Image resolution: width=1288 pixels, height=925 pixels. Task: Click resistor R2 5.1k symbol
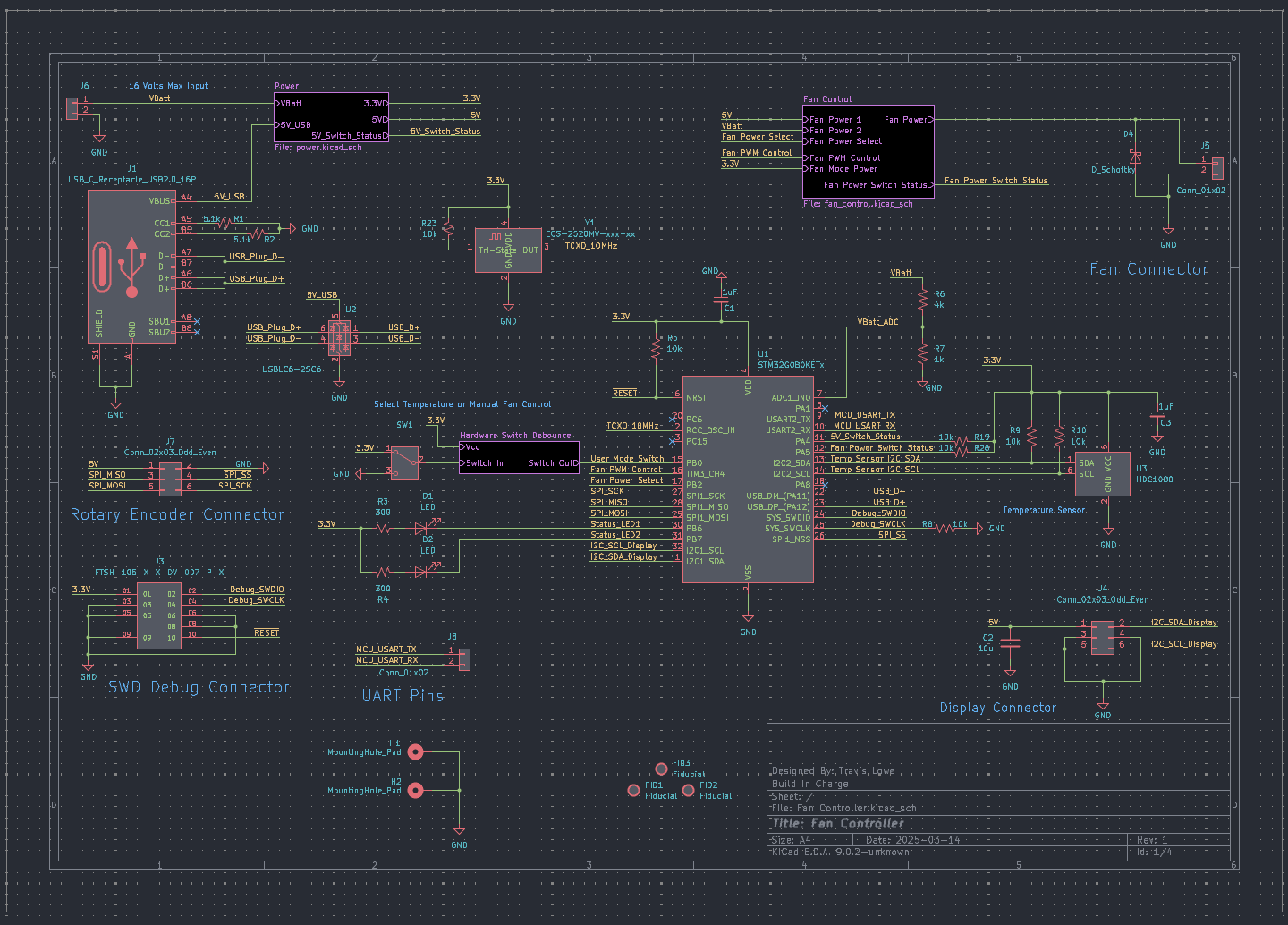tap(257, 234)
